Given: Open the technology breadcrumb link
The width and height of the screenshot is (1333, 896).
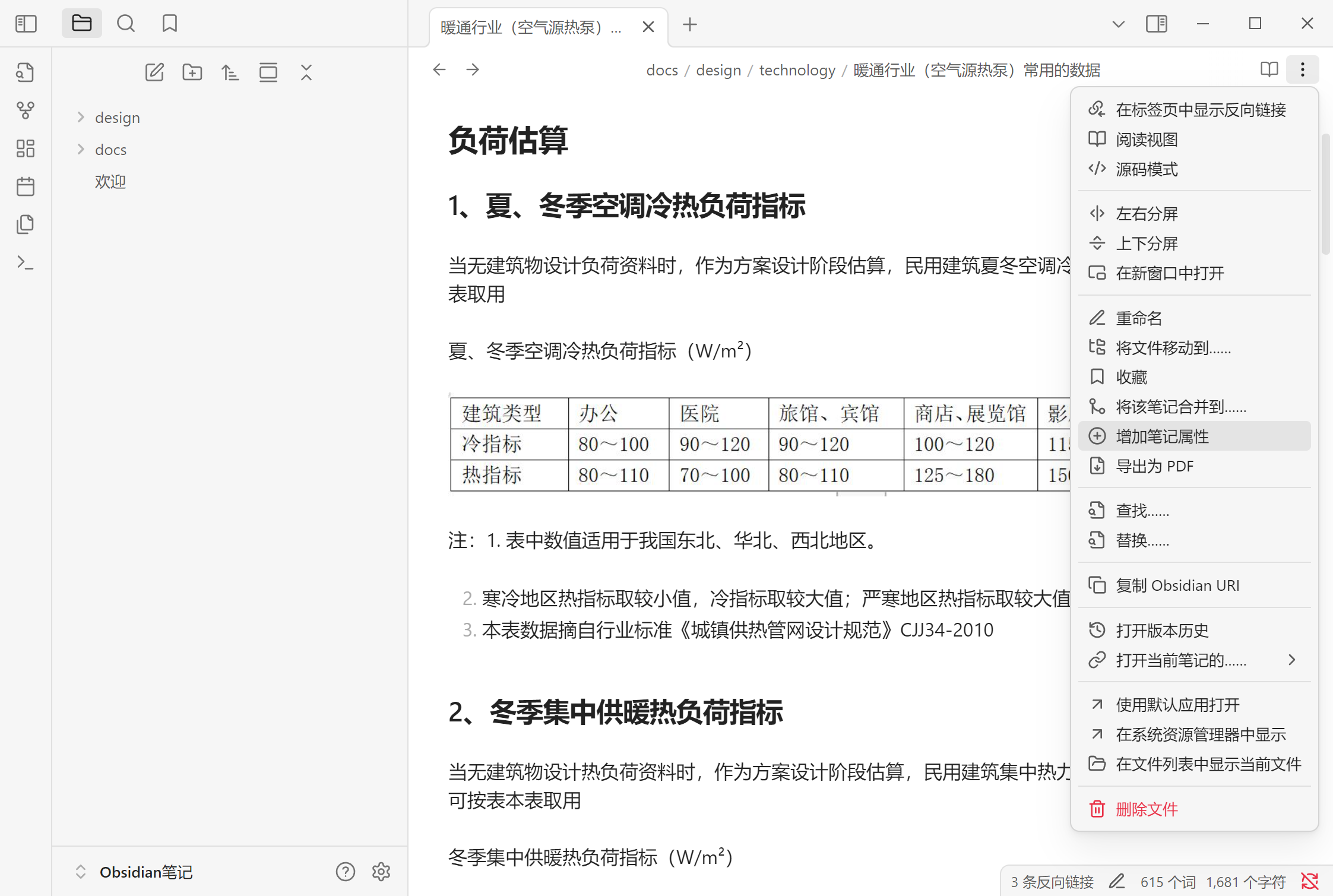Looking at the screenshot, I should (x=797, y=69).
